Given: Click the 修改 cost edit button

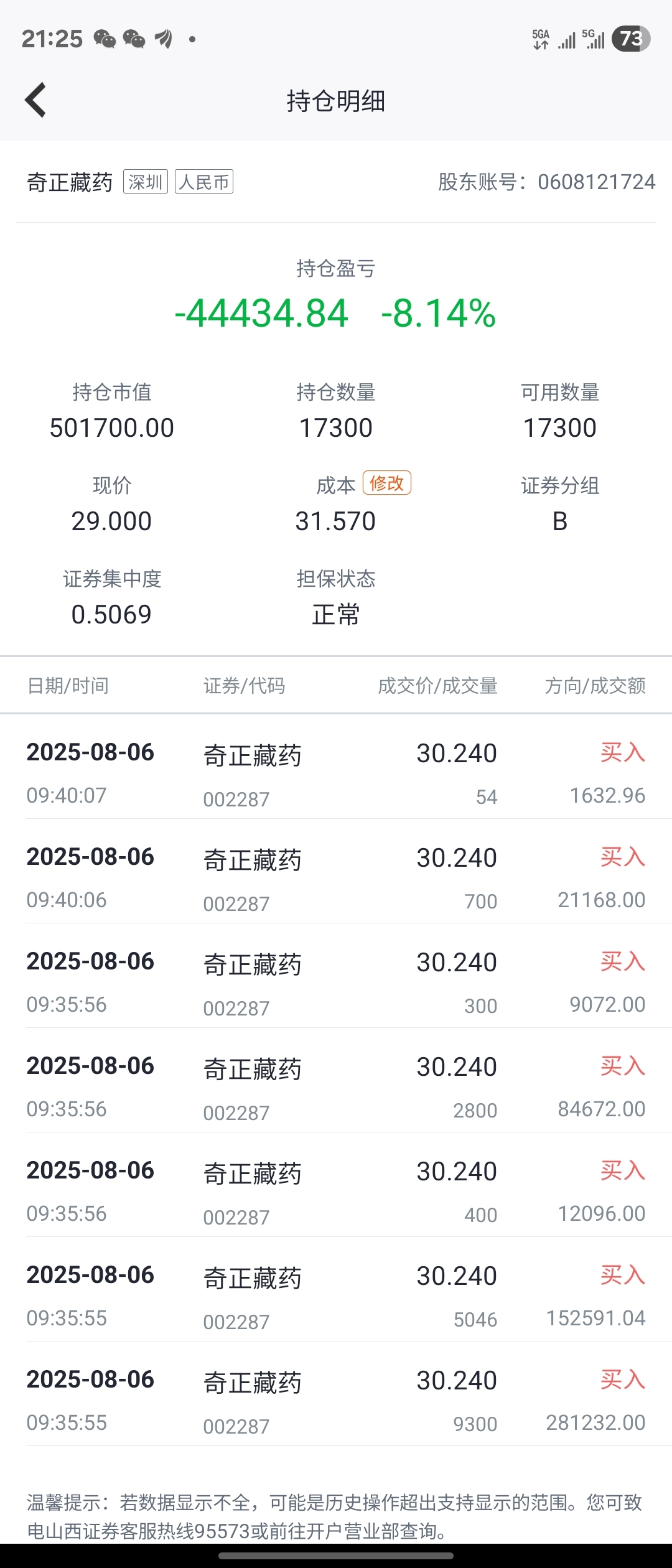Looking at the screenshot, I should click(387, 483).
